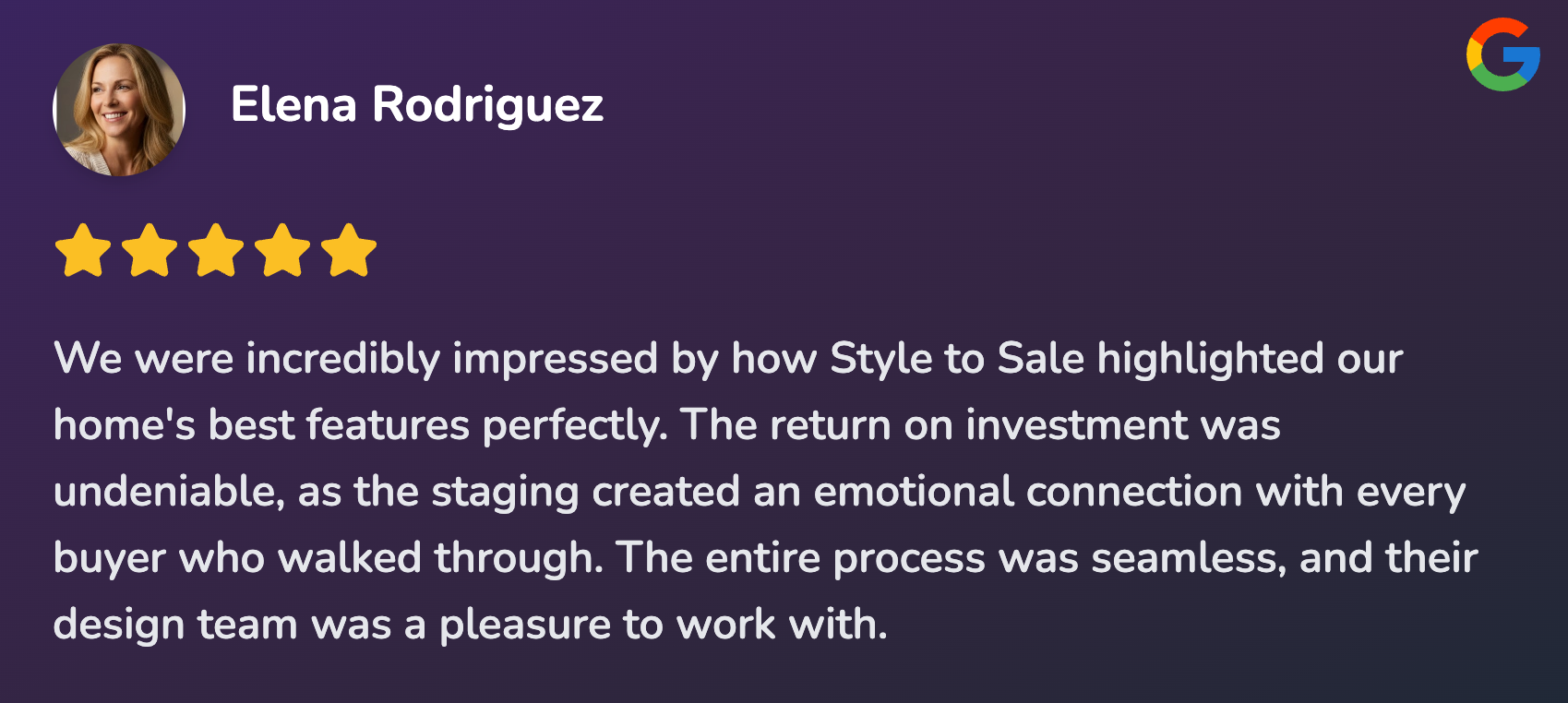Click the Google logo icon
Screen dimensions: 1568x703
1502,54
